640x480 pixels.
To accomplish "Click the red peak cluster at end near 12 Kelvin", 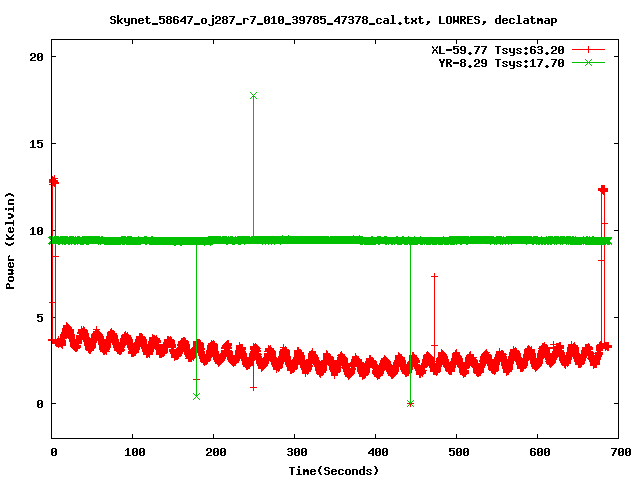I will tap(603, 189).
